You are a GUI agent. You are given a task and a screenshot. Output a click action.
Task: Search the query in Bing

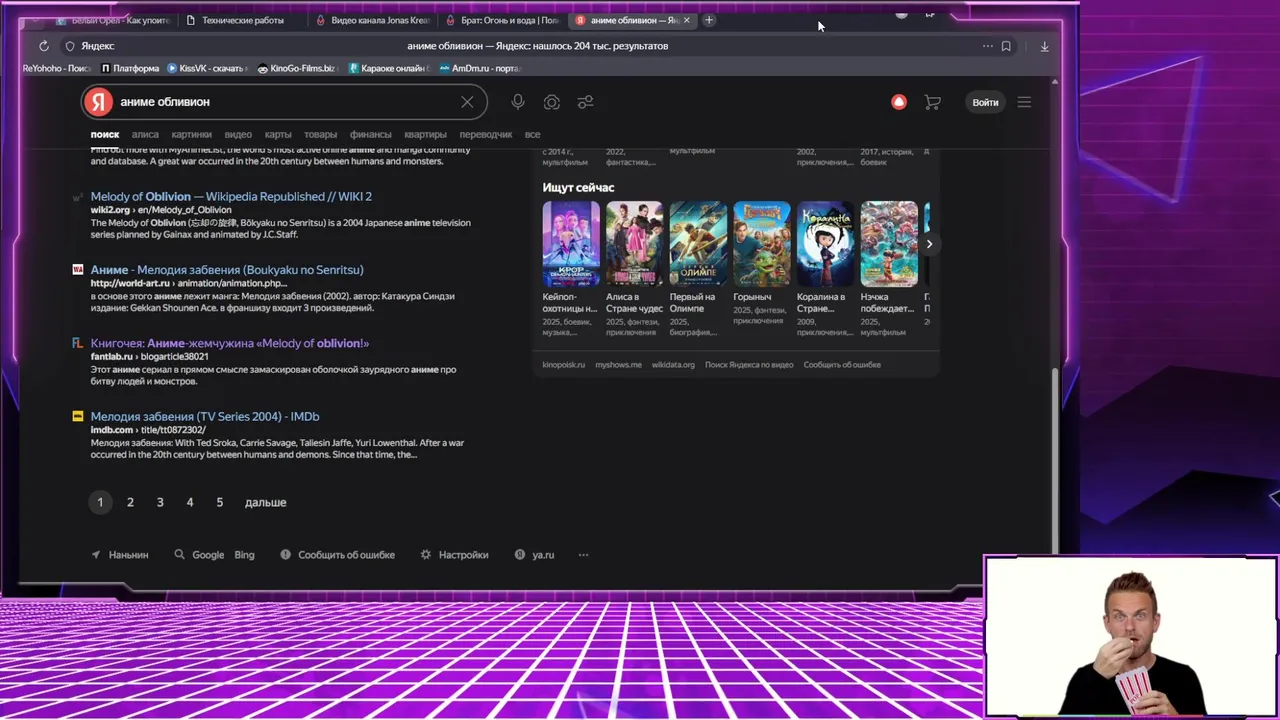[x=245, y=555]
